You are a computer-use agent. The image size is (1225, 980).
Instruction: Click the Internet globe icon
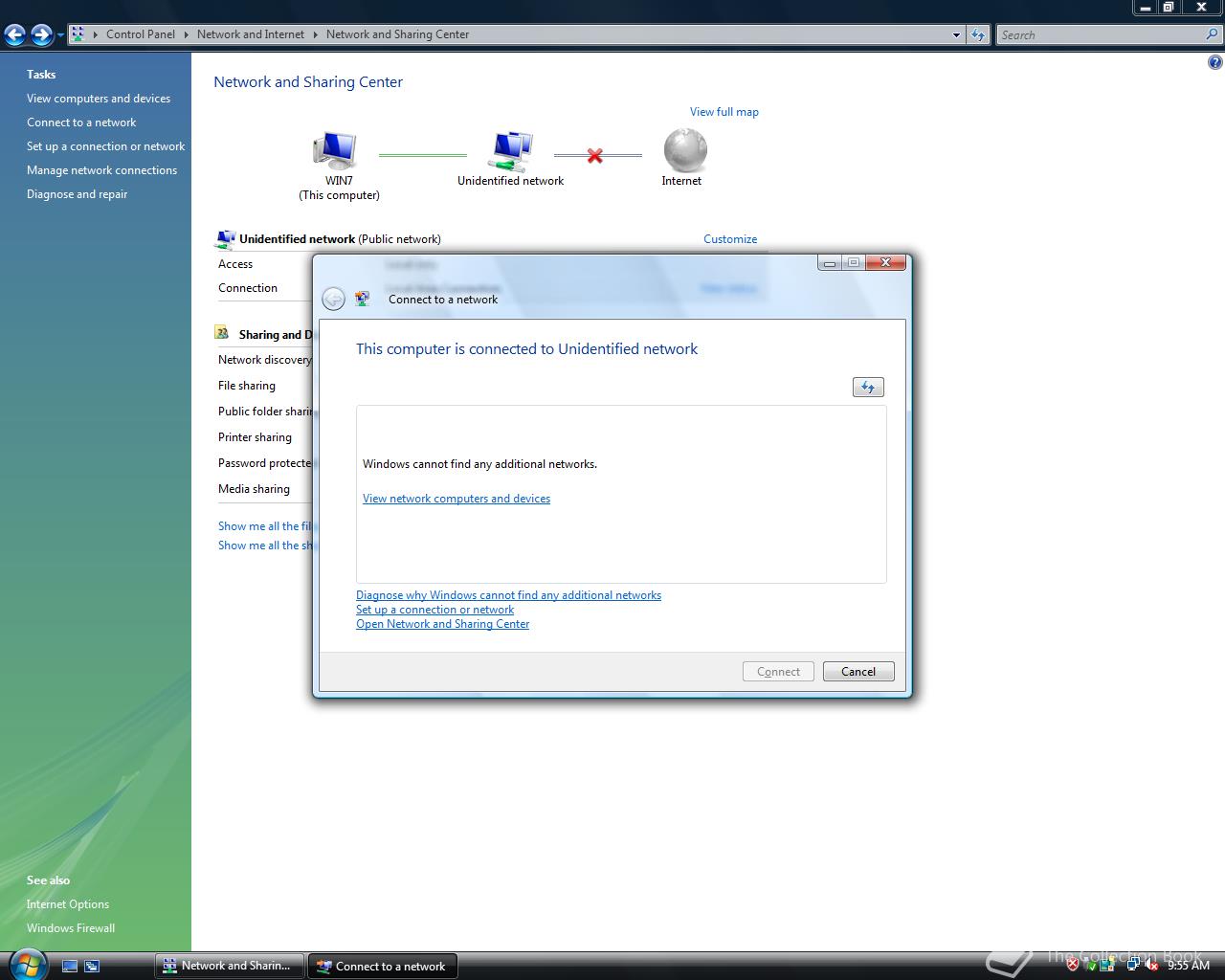click(685, 149)
